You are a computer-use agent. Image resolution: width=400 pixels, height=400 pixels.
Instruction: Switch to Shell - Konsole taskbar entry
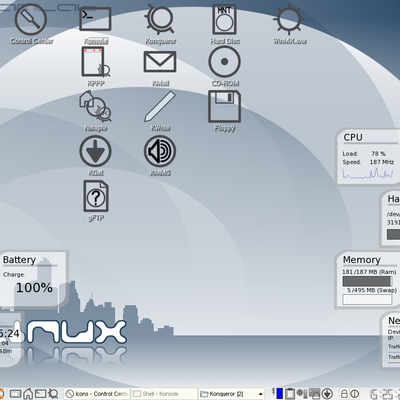pos(164,394)
